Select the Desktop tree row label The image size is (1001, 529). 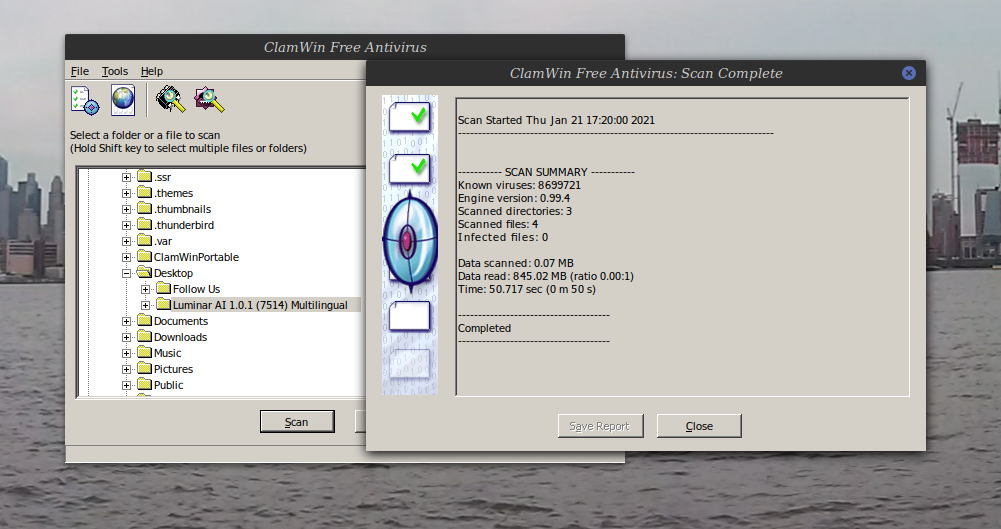click(x=173, y=273)
